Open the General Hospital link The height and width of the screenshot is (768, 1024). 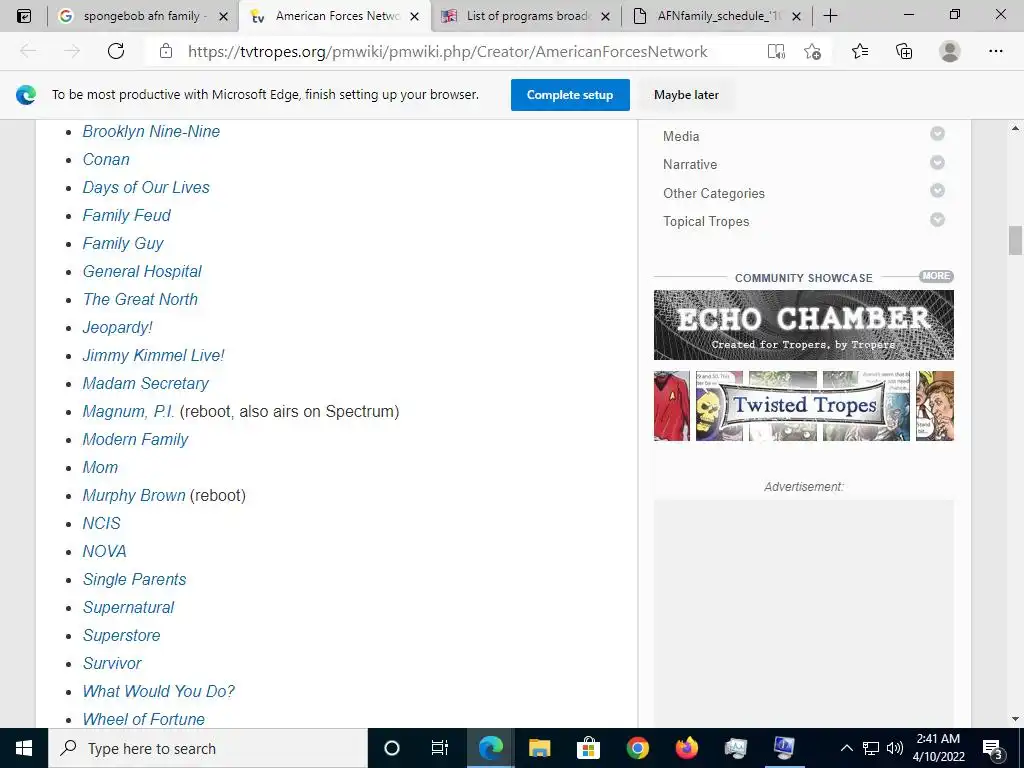point(142,272)
